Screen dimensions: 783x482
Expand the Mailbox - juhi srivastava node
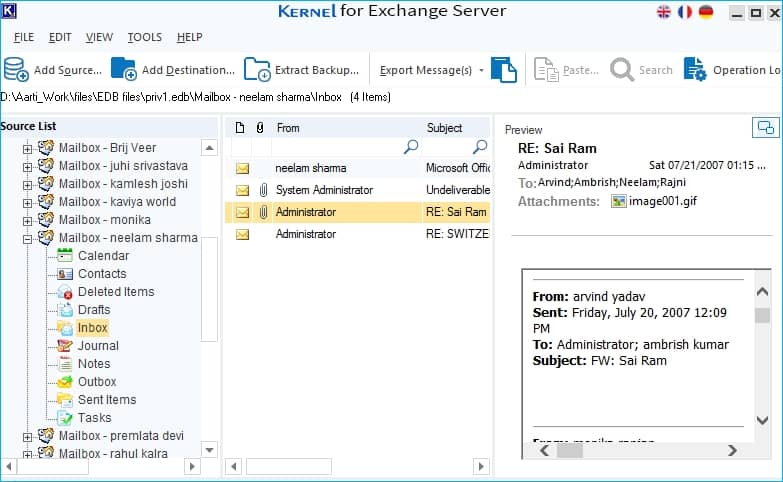point(27,167)
